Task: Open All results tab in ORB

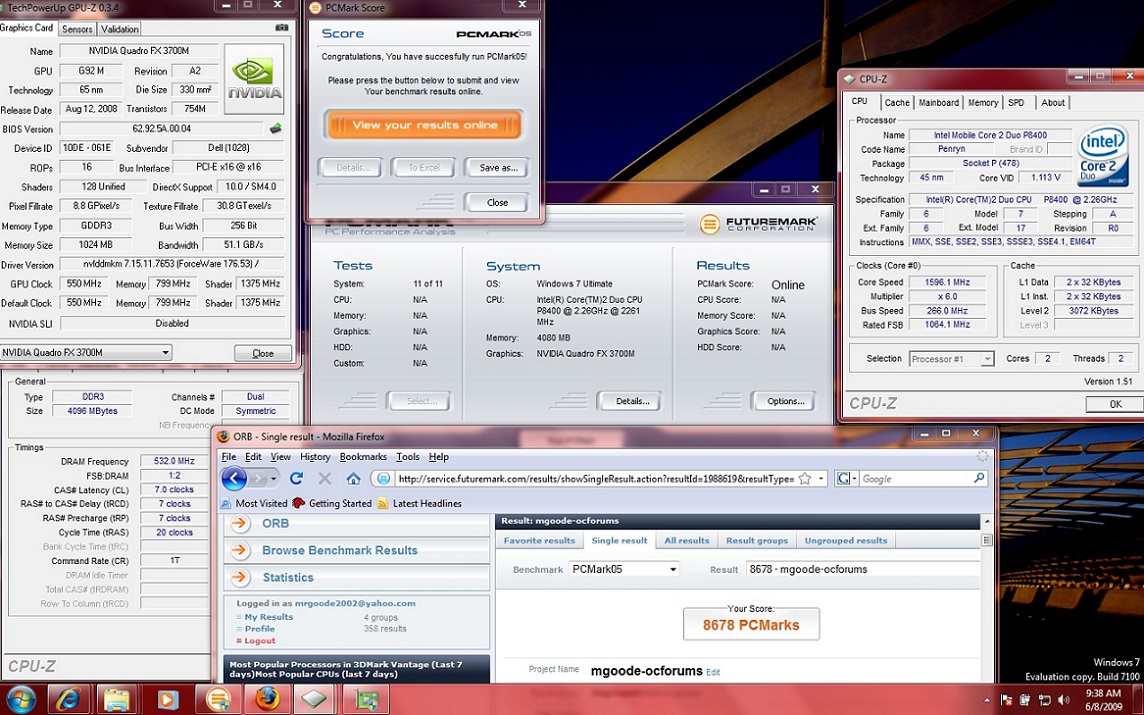Action: click(x=687, y=541)
